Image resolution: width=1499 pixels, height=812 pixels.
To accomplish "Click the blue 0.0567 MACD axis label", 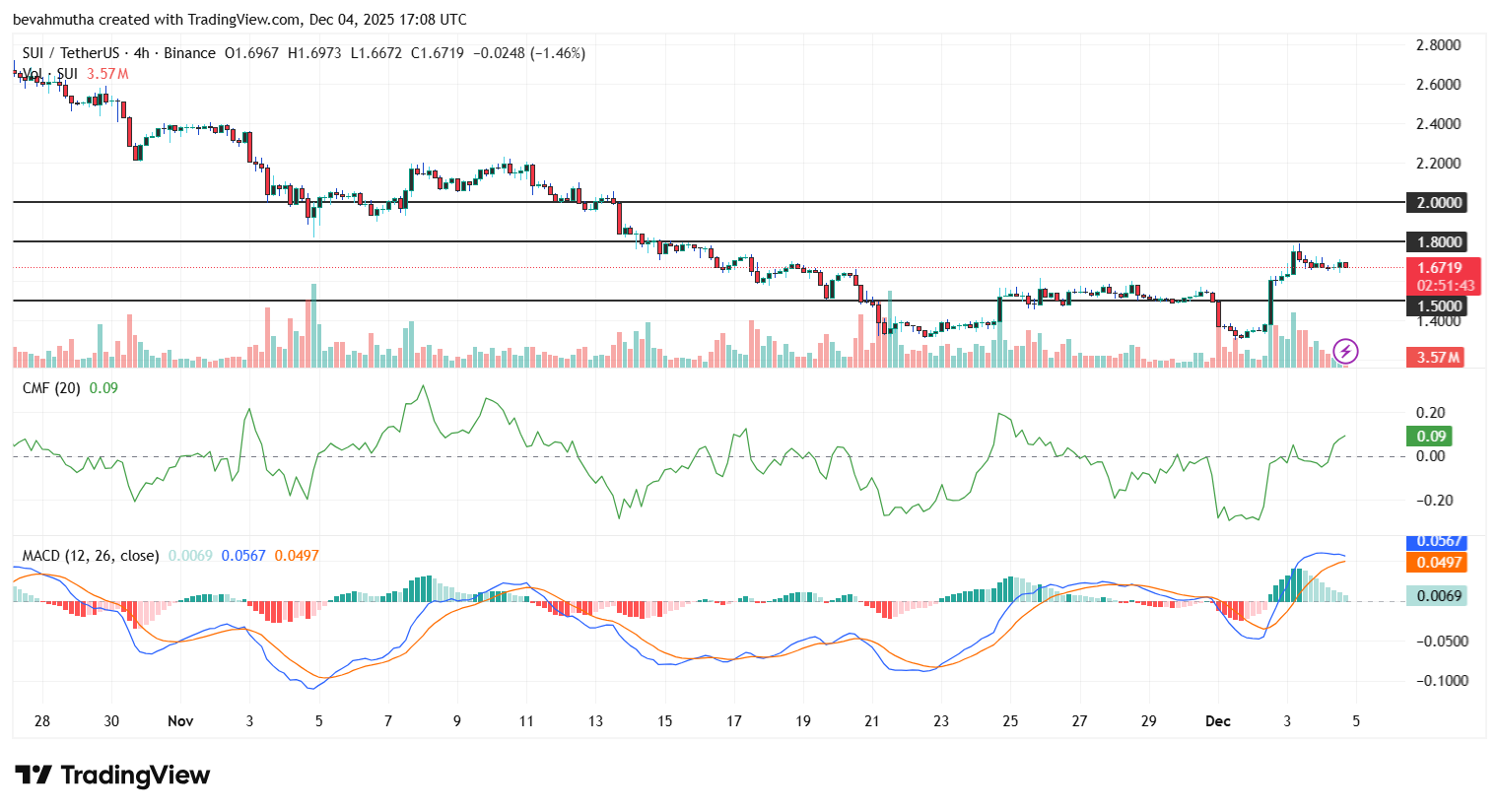I will (1439, 541).
